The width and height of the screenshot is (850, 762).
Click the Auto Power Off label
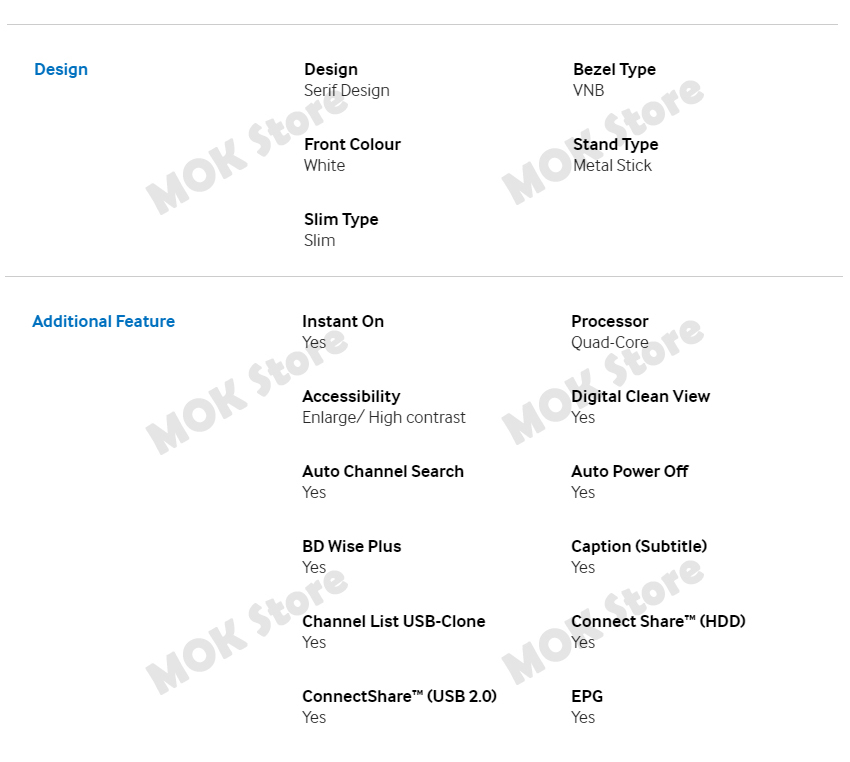629,472
